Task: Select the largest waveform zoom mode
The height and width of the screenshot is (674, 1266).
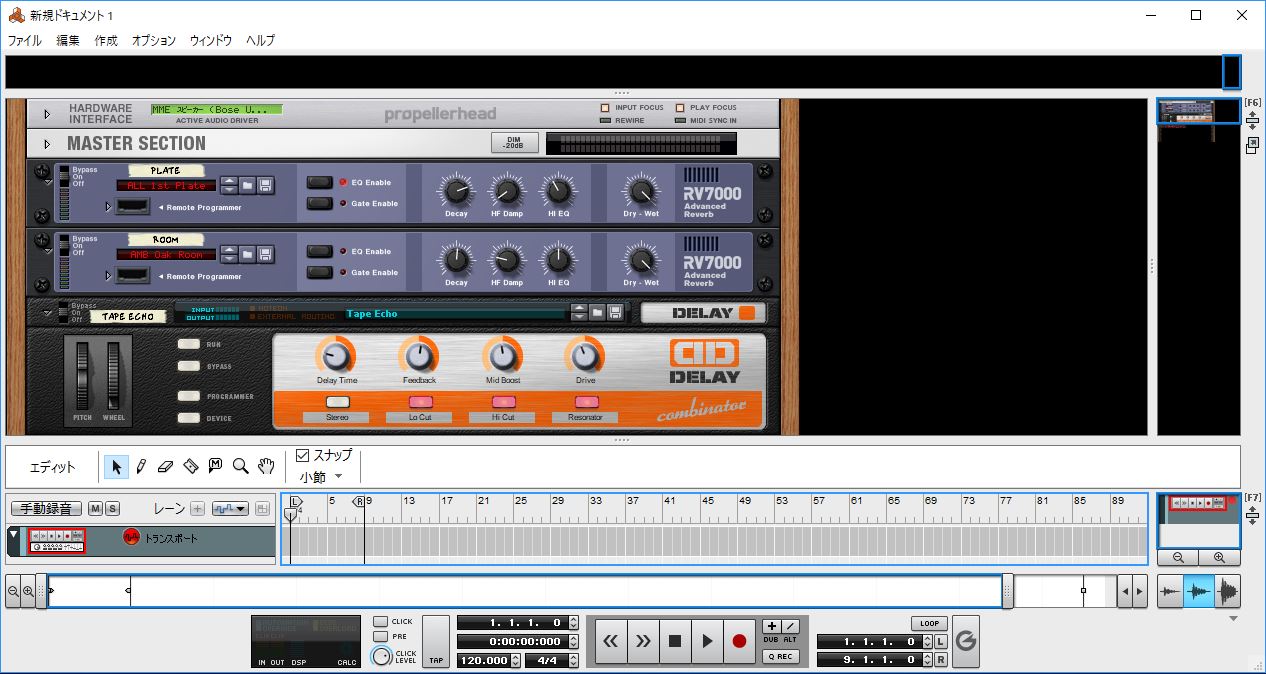Action: click(x=1227, y=592)
